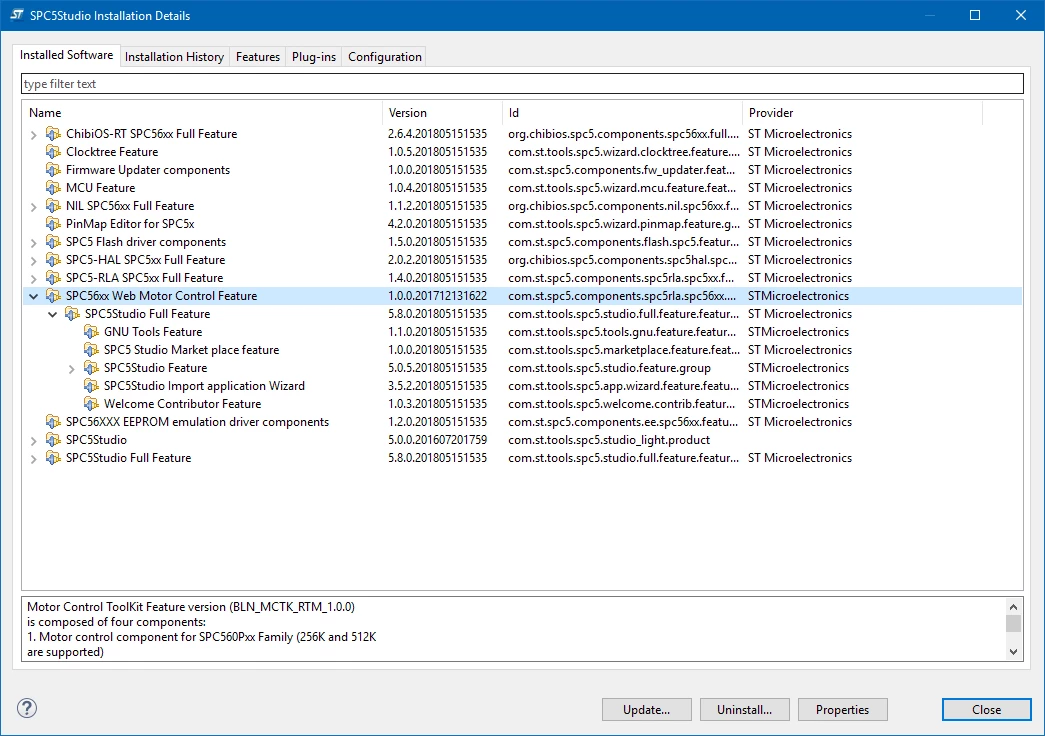
Task: Click the ChibiOS-RT SPC56xx Full Feature icon
Action: click(x=53, y=134)
